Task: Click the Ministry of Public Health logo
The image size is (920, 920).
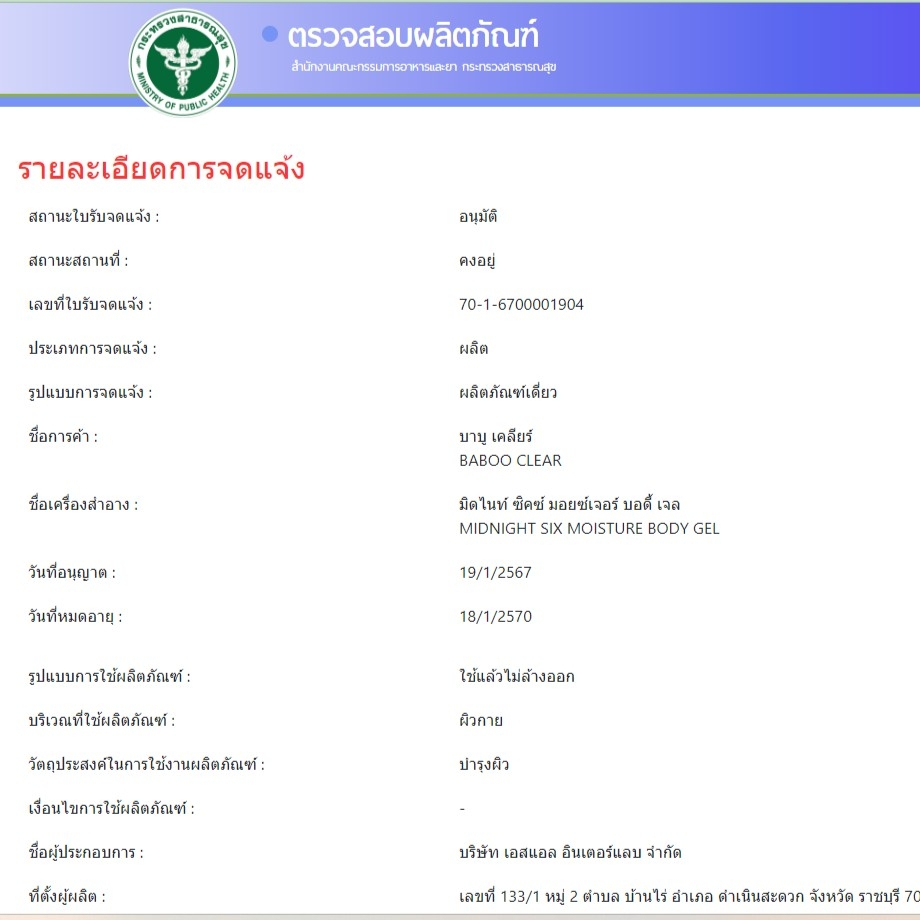Action: click(x=183, y=62)
